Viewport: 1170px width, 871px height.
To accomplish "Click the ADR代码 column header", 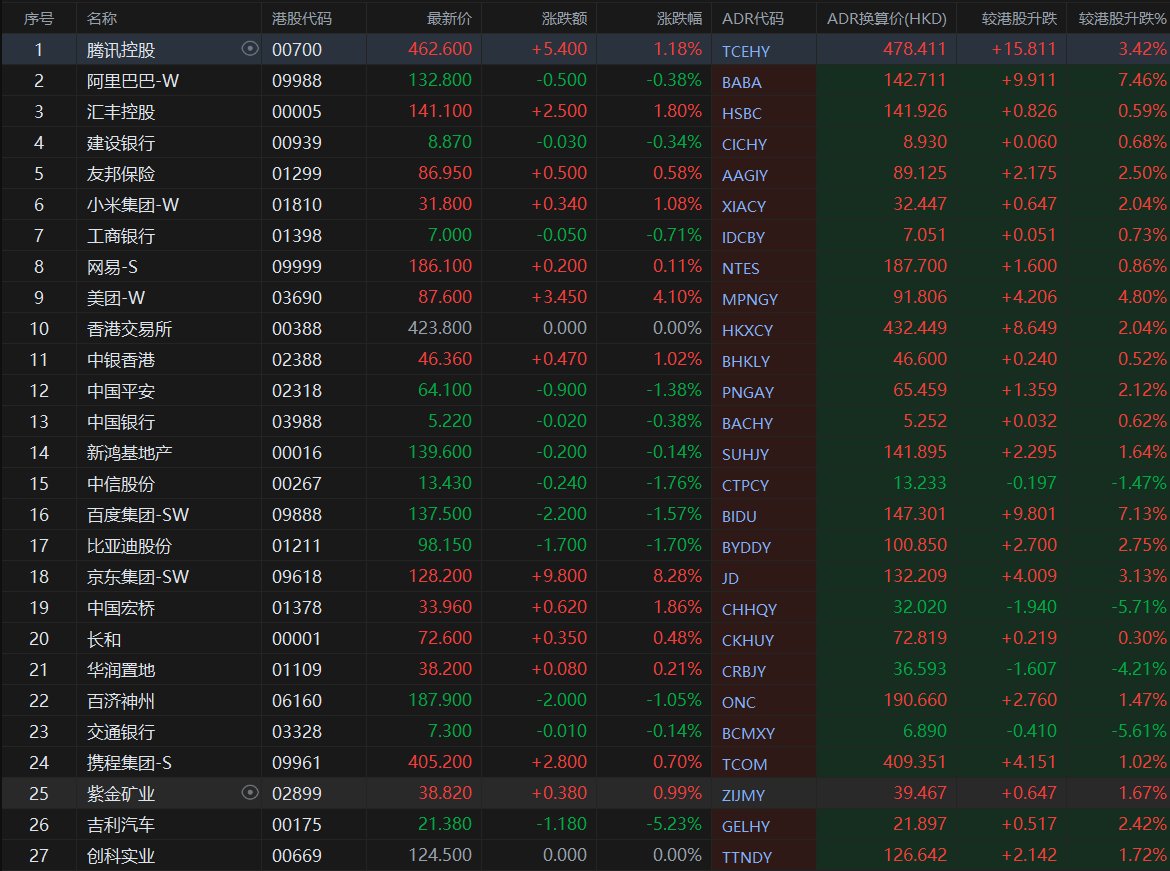I will (x=753, y=19).
